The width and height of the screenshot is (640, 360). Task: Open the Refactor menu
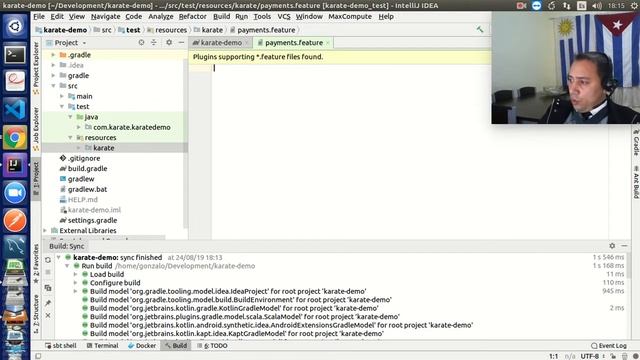193,17
